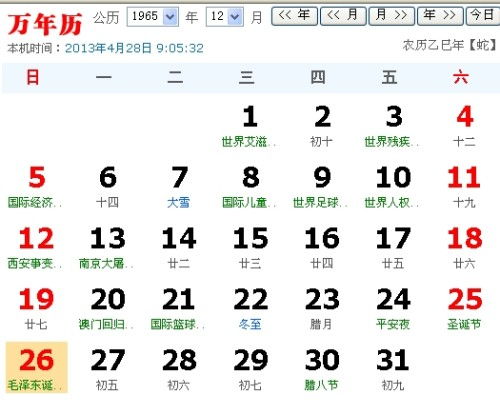Select highlighted December 26 毛泽东诞
This screenshot has width=500, height=415.
(x=37, y=367)
